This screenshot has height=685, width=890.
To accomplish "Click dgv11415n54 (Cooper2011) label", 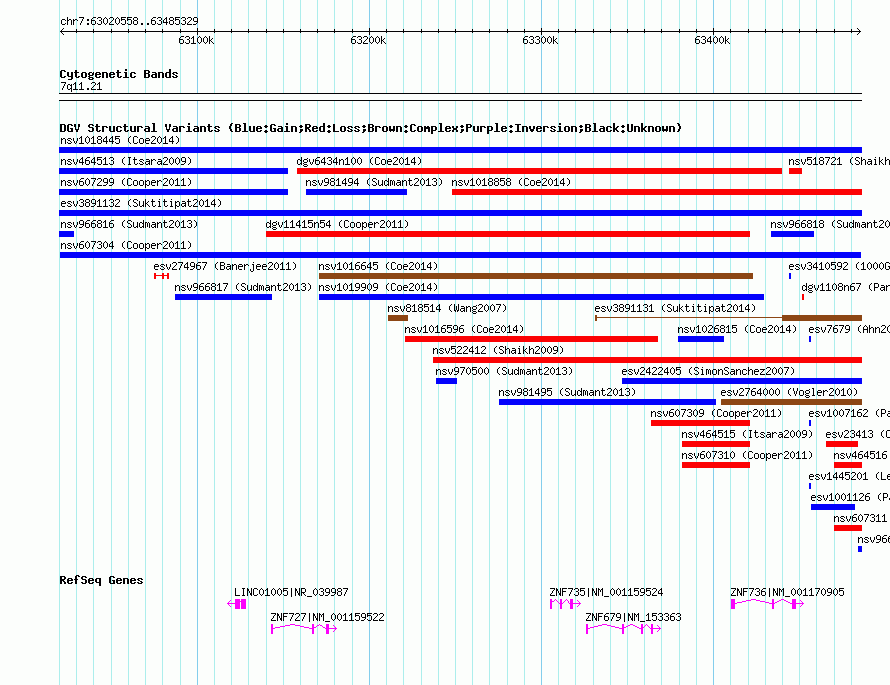I will (337, 224).
